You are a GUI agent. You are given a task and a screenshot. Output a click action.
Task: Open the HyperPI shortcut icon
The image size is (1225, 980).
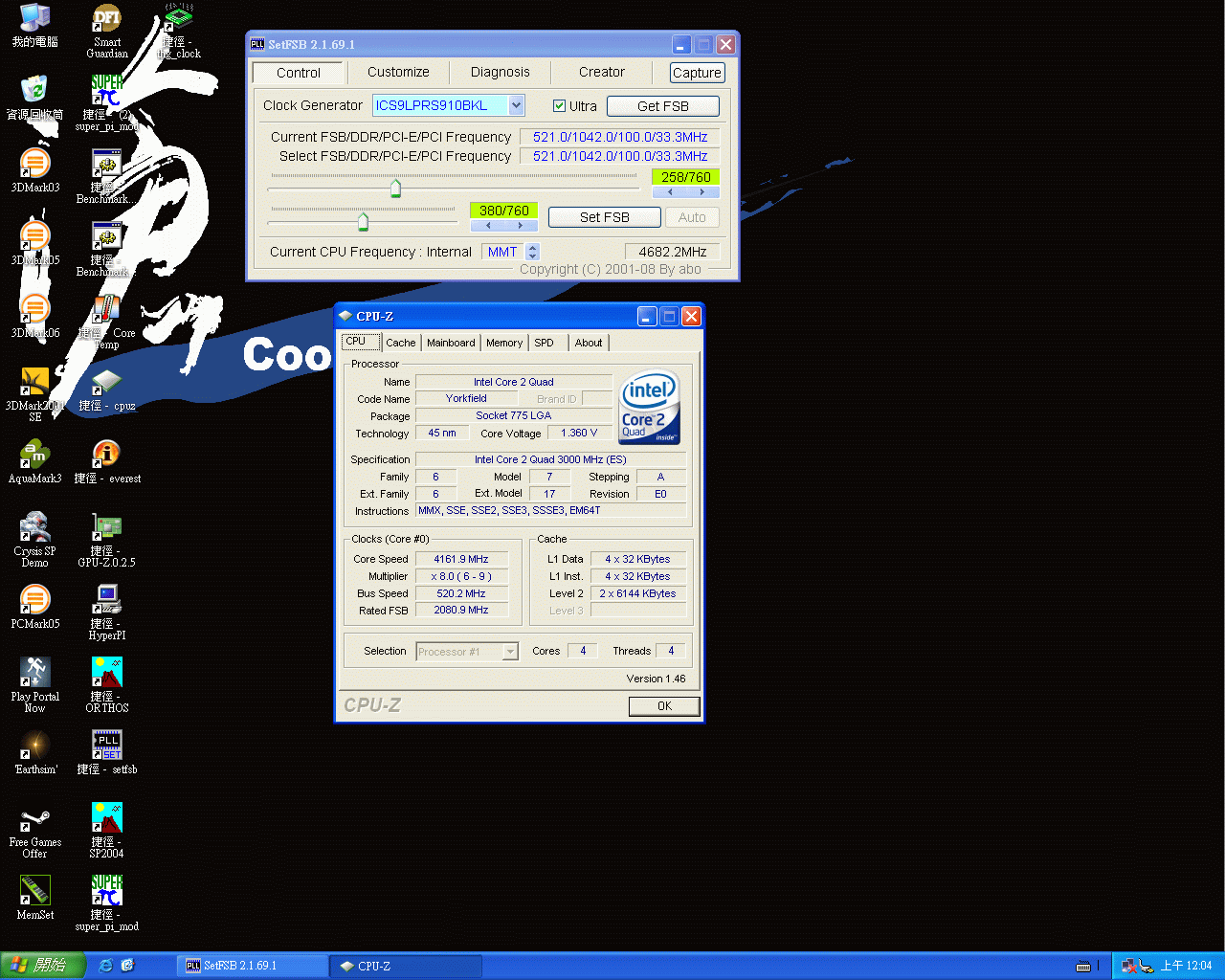tap(107, 612)
